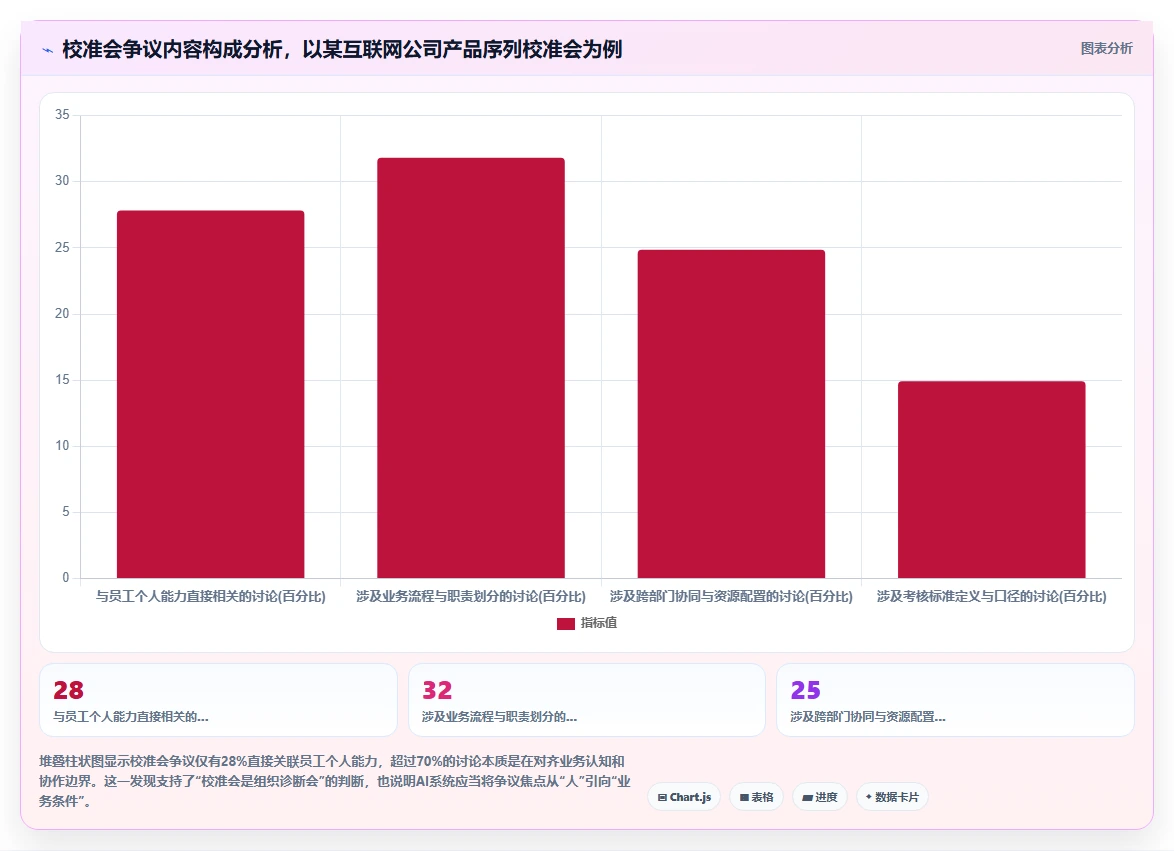
Task: Click card caption 涉及跨部门协同与资源配置...
Action: (x=868, y=717)
